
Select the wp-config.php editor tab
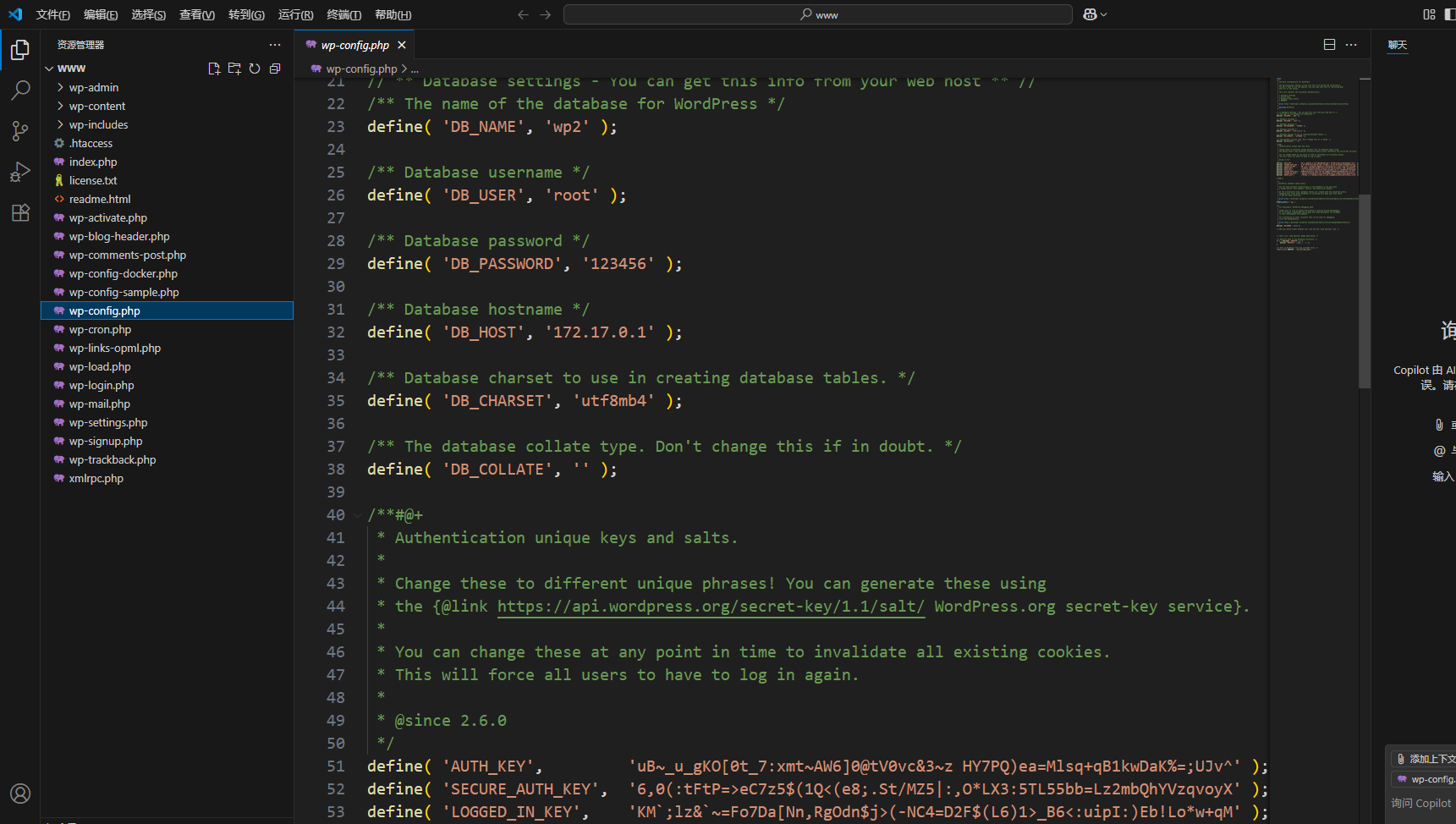[x=354, y=45]
